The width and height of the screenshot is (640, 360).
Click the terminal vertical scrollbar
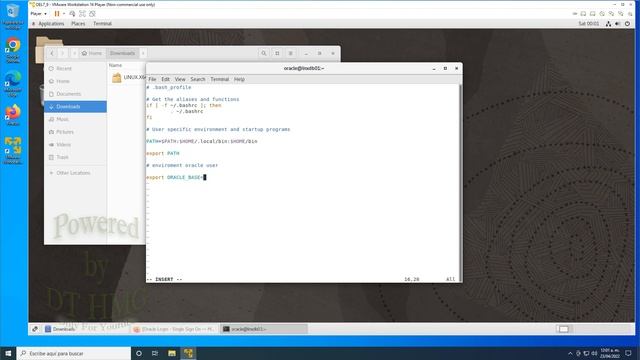pyautogui.click(x=460, y=182)
